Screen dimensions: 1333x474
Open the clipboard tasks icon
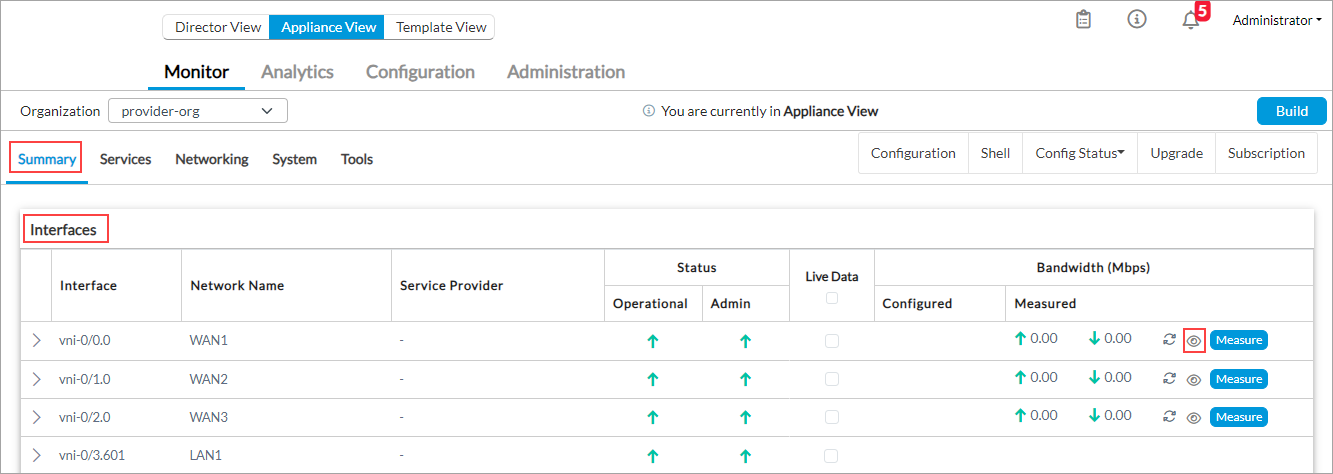[1083, 20]
